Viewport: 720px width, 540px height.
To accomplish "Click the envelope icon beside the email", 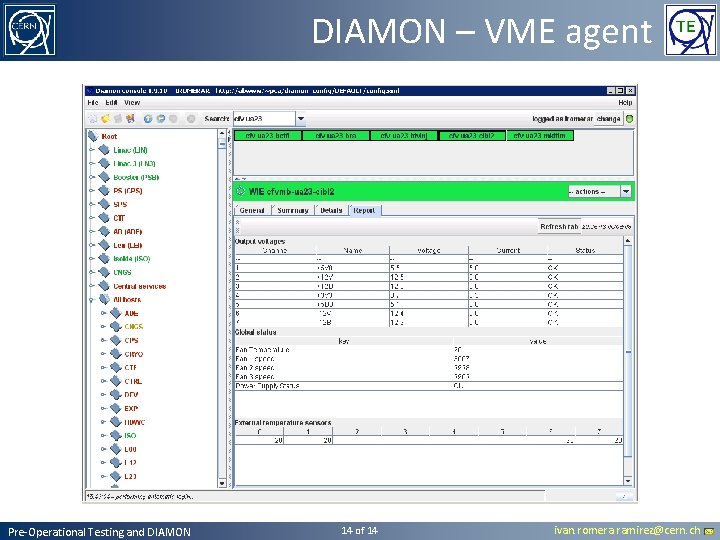I will coord(709,531).
